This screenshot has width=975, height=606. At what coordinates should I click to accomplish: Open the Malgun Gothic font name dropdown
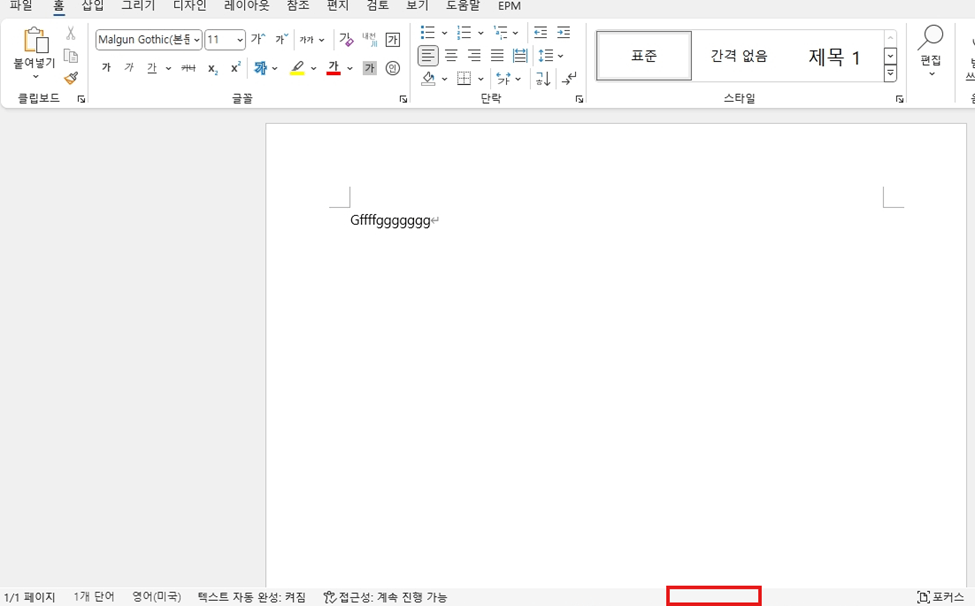[196, 40]
